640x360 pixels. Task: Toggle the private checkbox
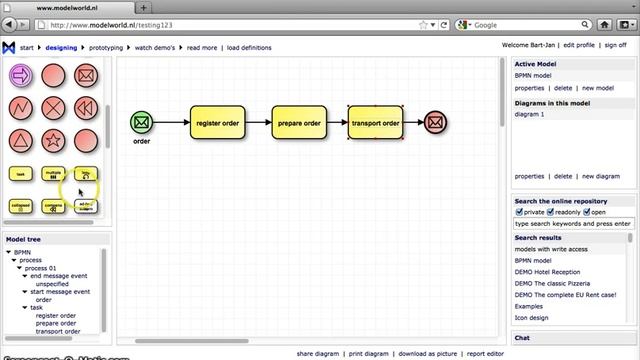(x=519, y=212)
